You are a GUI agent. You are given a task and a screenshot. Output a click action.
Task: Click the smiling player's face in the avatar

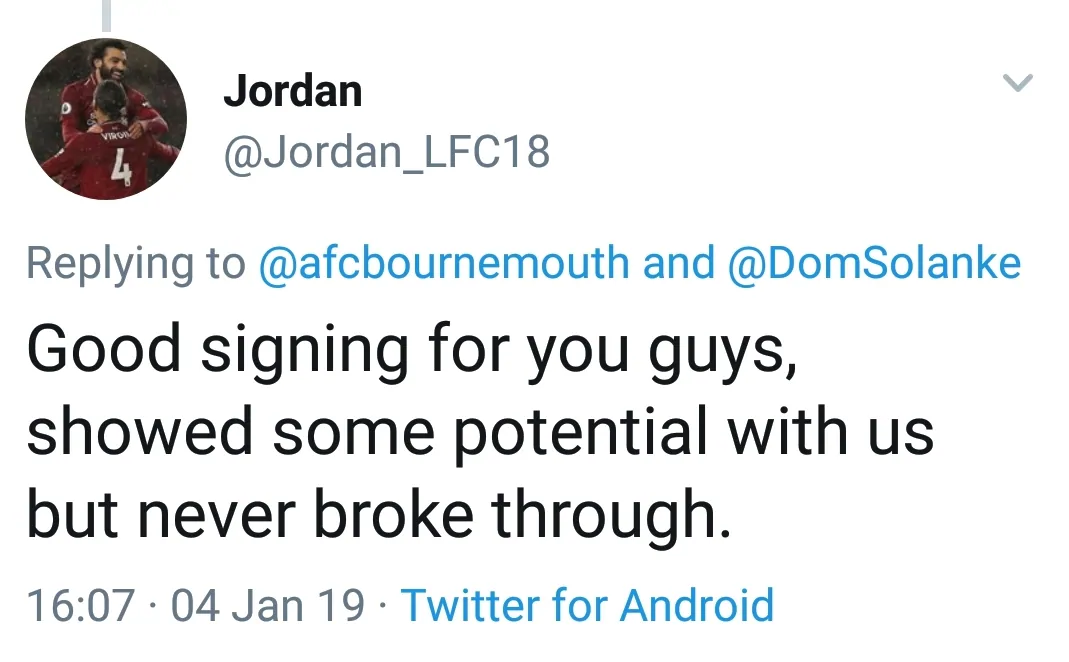[112, 66]
